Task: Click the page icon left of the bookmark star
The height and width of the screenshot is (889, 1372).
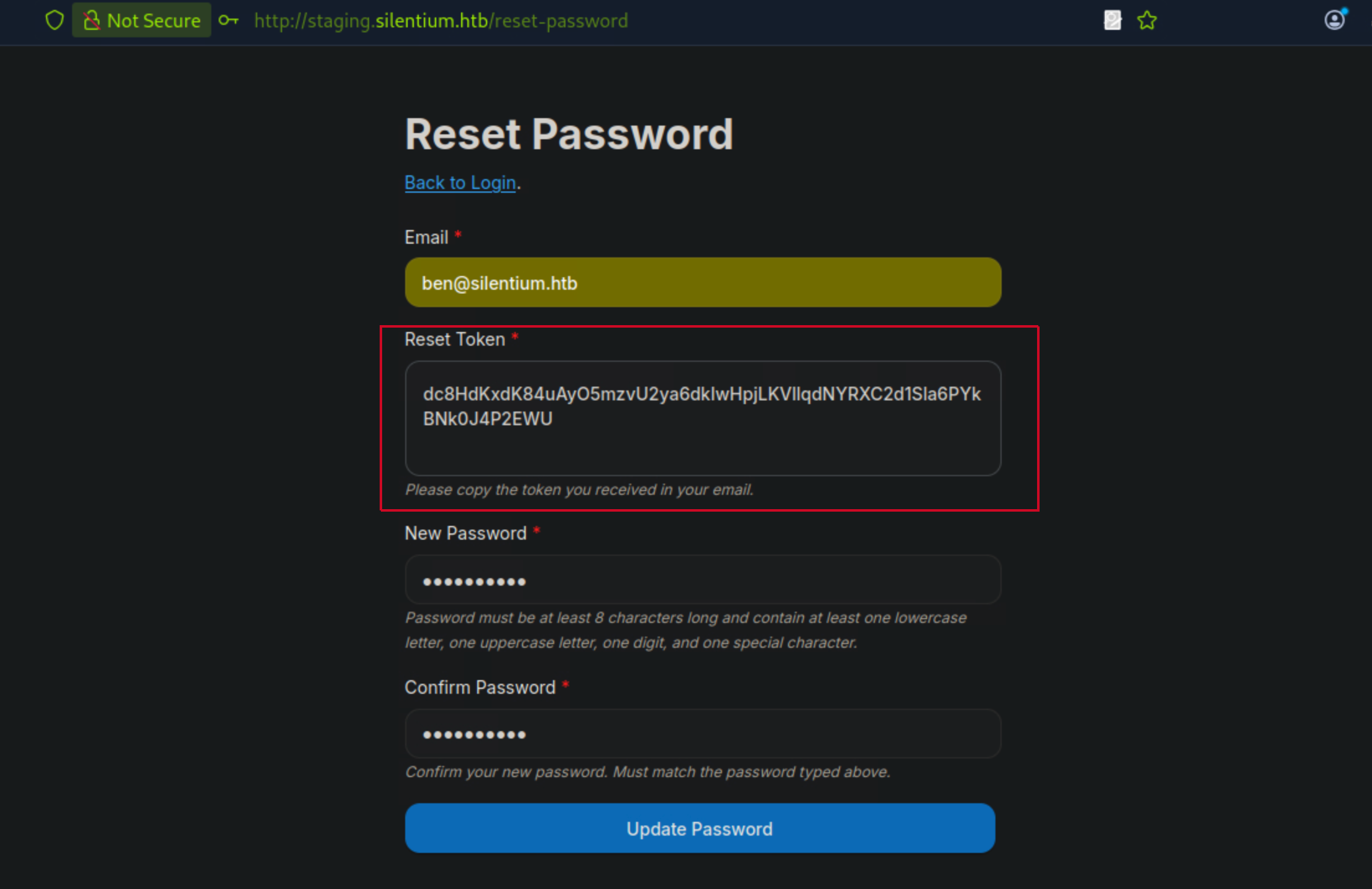Action: (x=1112, y=21)
